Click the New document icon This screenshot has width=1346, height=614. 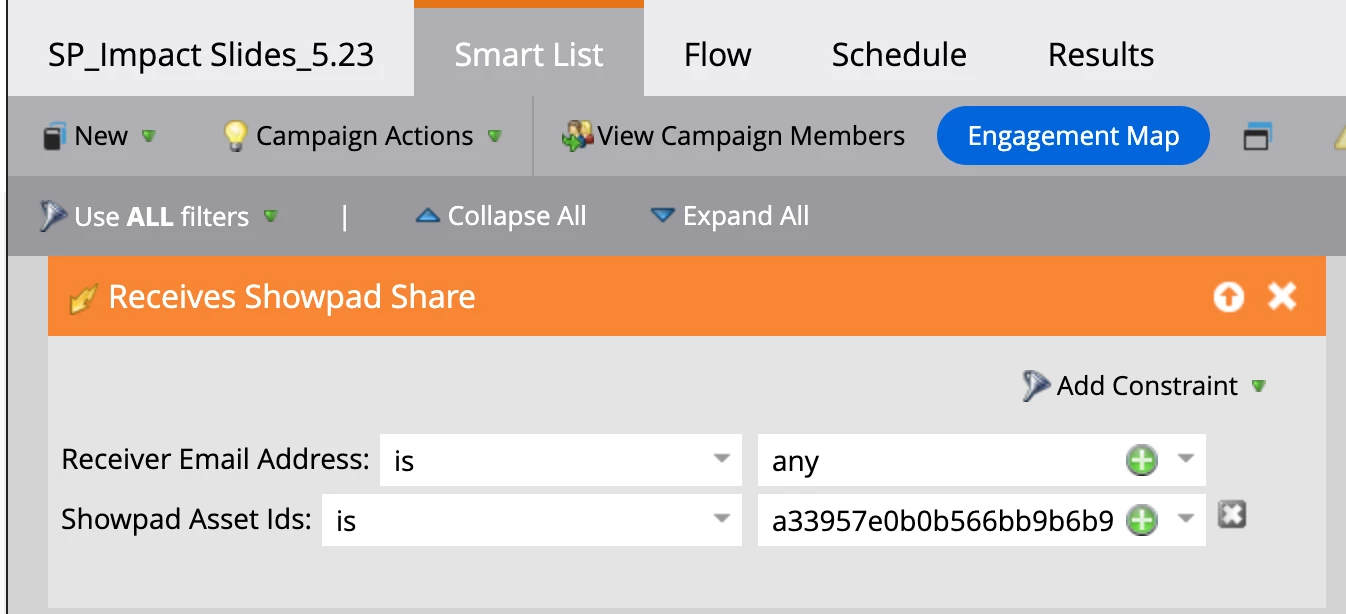pyautogui.click(x=54, y=137)
